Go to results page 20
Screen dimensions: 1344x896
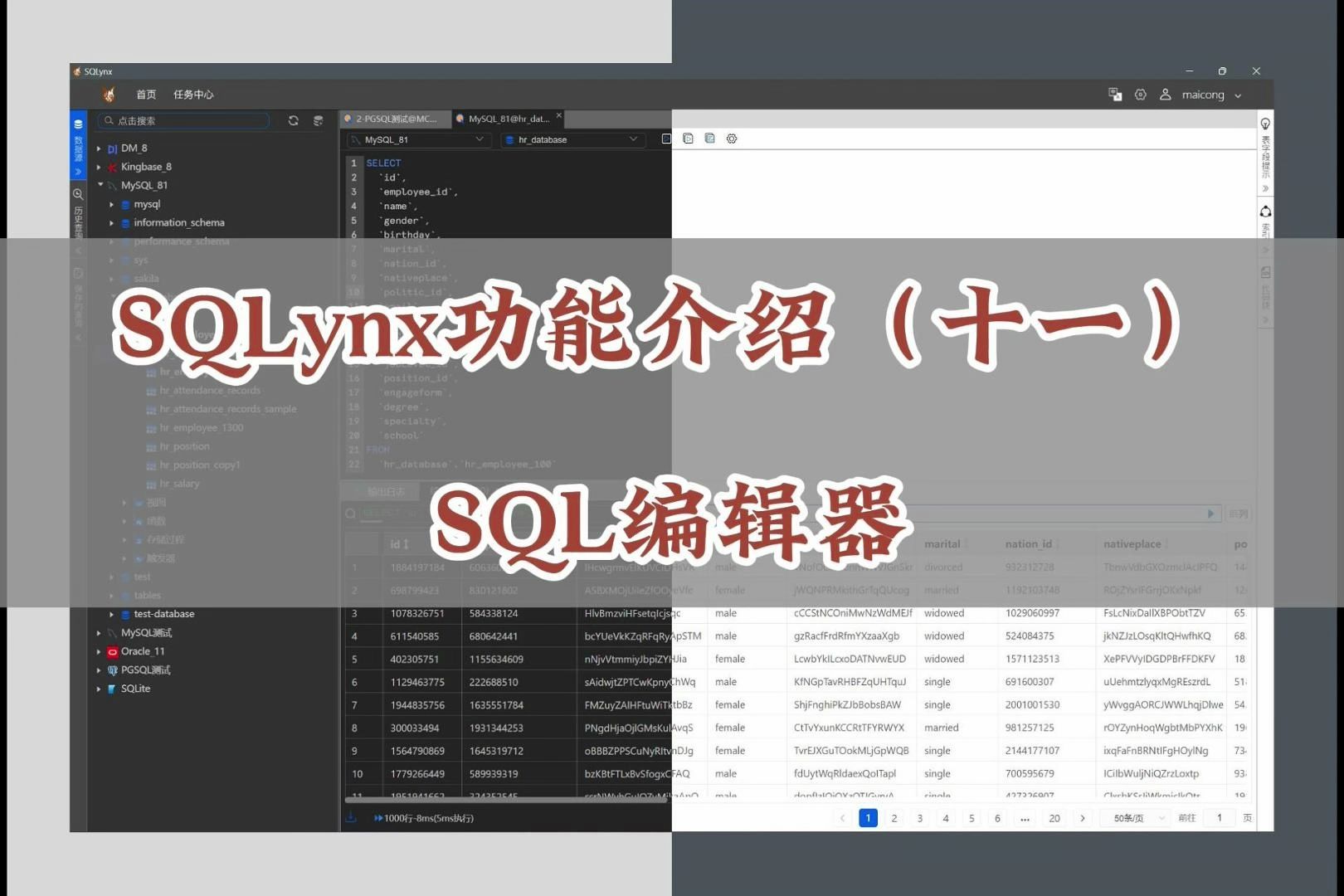click(1054, 818)
